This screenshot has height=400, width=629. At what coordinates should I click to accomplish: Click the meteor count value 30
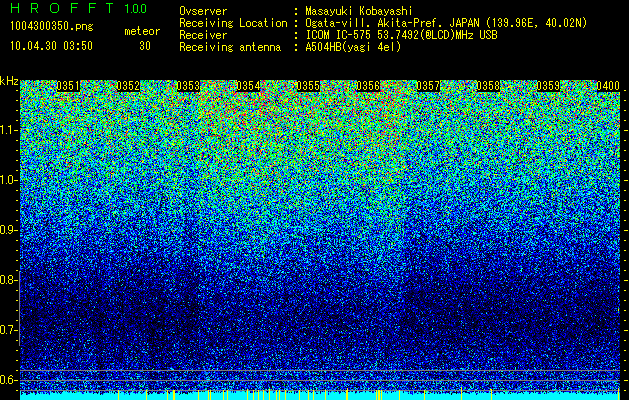point(145,46)
